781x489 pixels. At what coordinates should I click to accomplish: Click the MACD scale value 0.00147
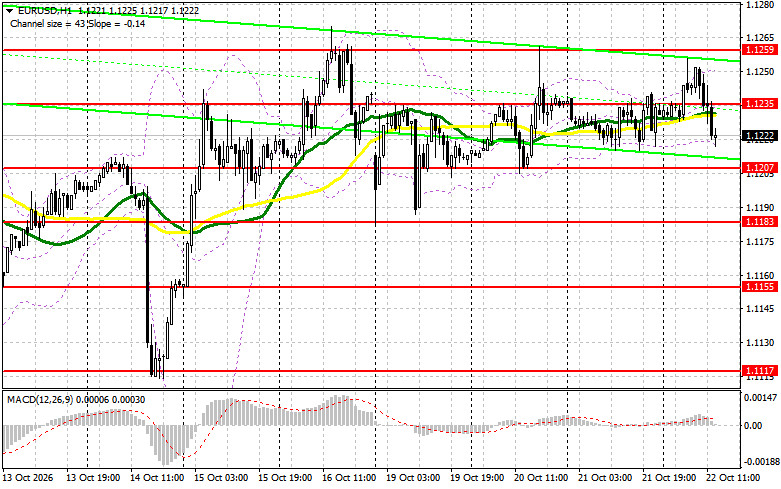click(x=760, y=398)
